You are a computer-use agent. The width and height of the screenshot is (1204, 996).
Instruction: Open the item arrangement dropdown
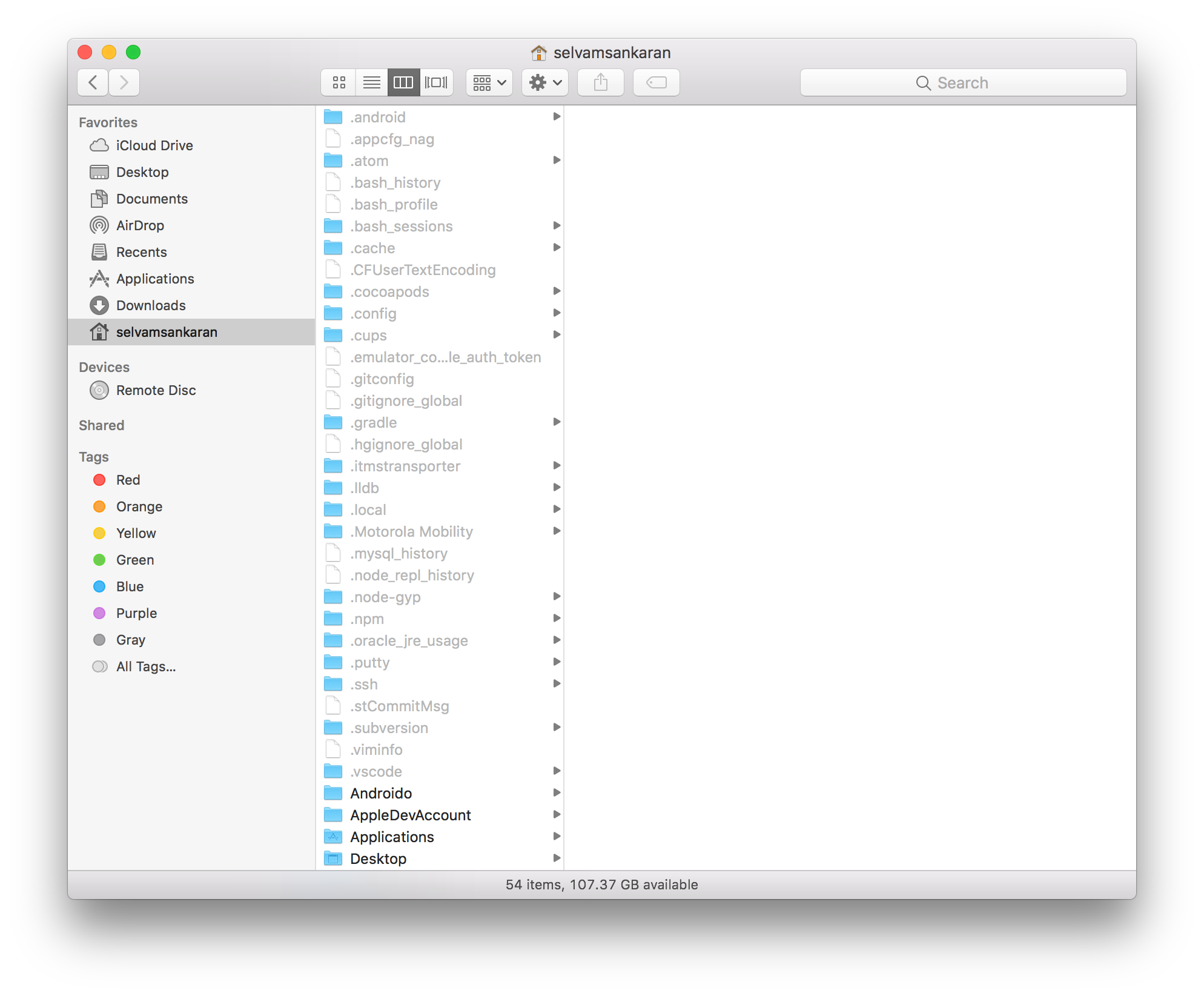tap(489, 82)
